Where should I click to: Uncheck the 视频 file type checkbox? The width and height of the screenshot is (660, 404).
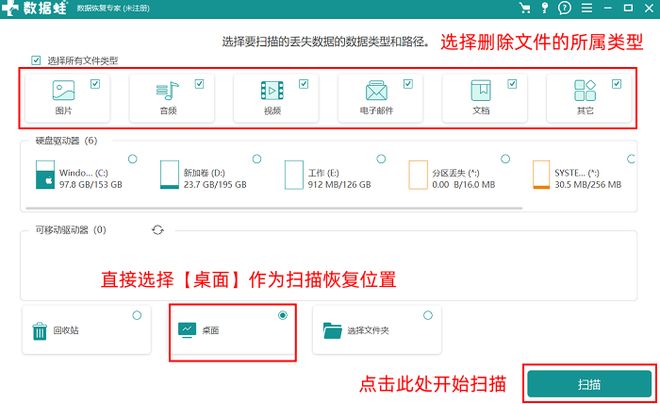(x=303, y=84)
